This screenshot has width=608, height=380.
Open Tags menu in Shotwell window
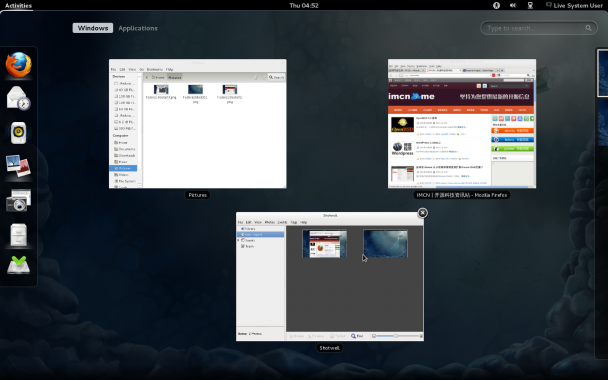(294, 222)
